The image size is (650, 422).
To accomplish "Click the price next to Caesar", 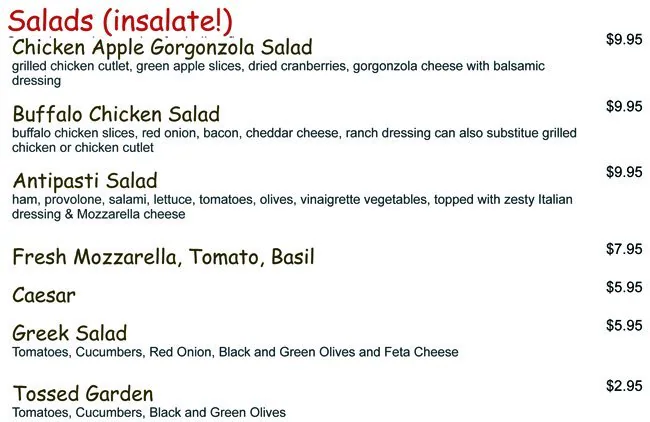I will [x=623, y=287].
